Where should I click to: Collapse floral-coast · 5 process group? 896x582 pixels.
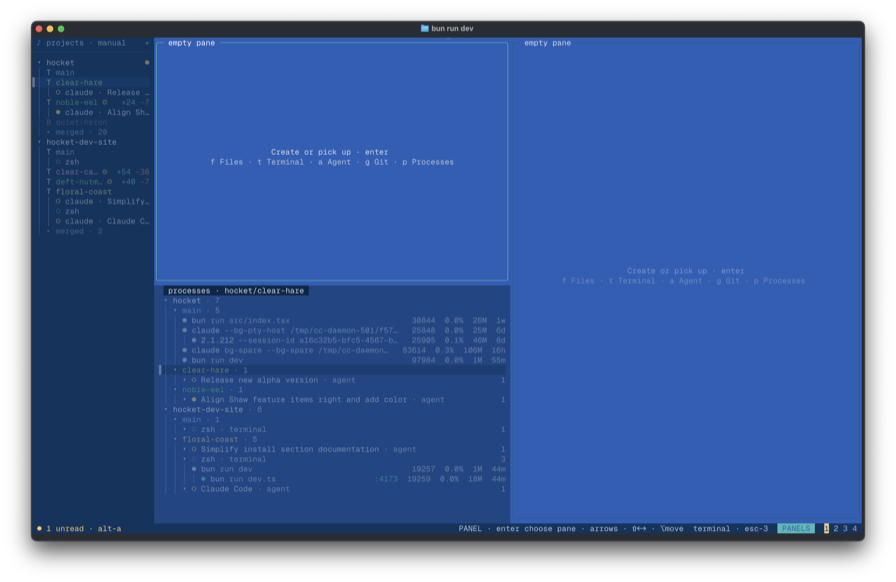click(175, 439)
